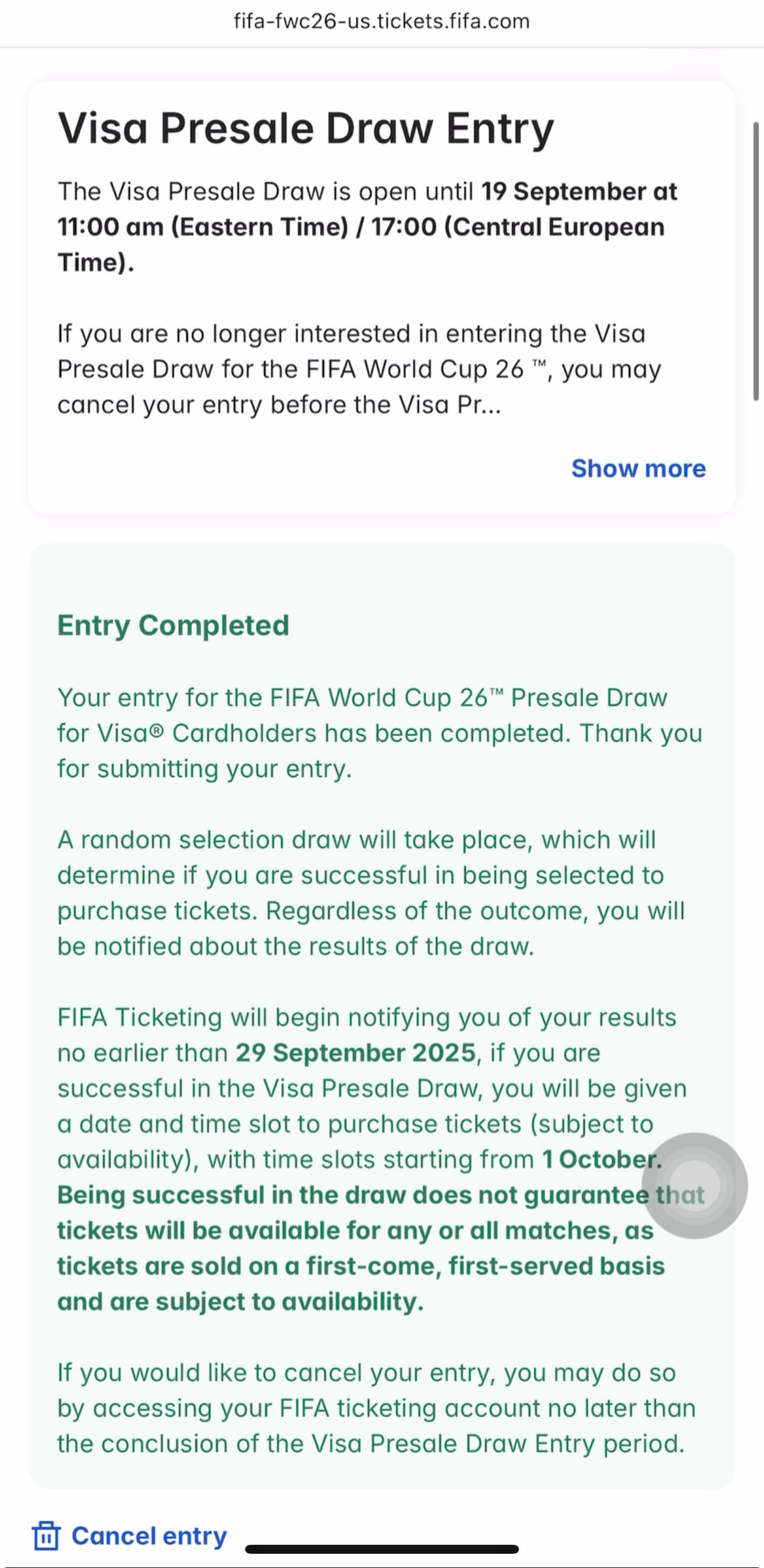Click the Cancel entry link

click(149, 1535)
